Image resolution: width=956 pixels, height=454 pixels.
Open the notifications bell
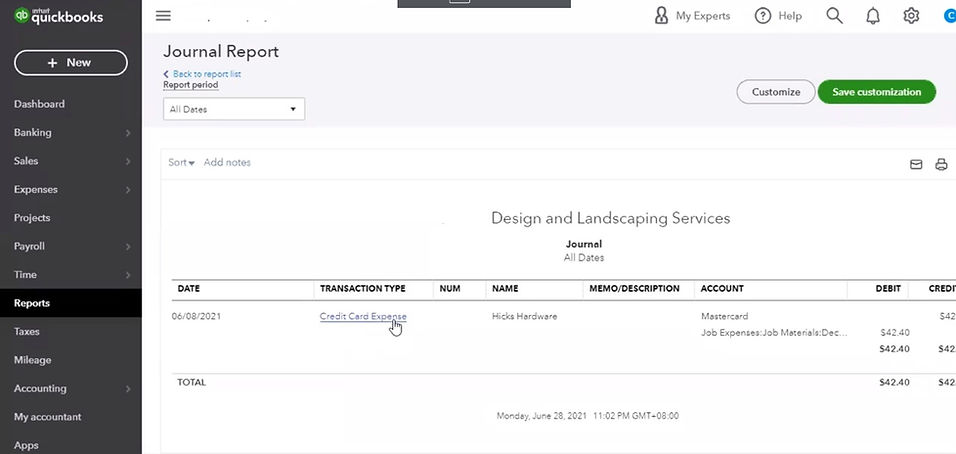[x=873, y=16]
